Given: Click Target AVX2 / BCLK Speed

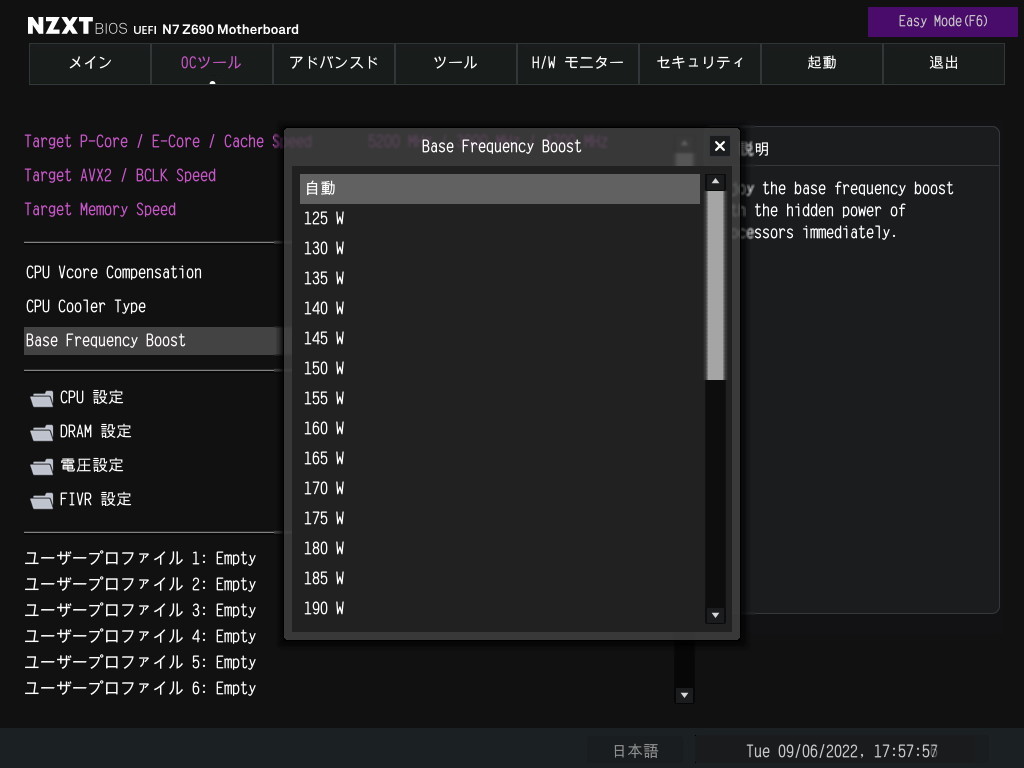Looking at the screenshot, I should 120,176.
